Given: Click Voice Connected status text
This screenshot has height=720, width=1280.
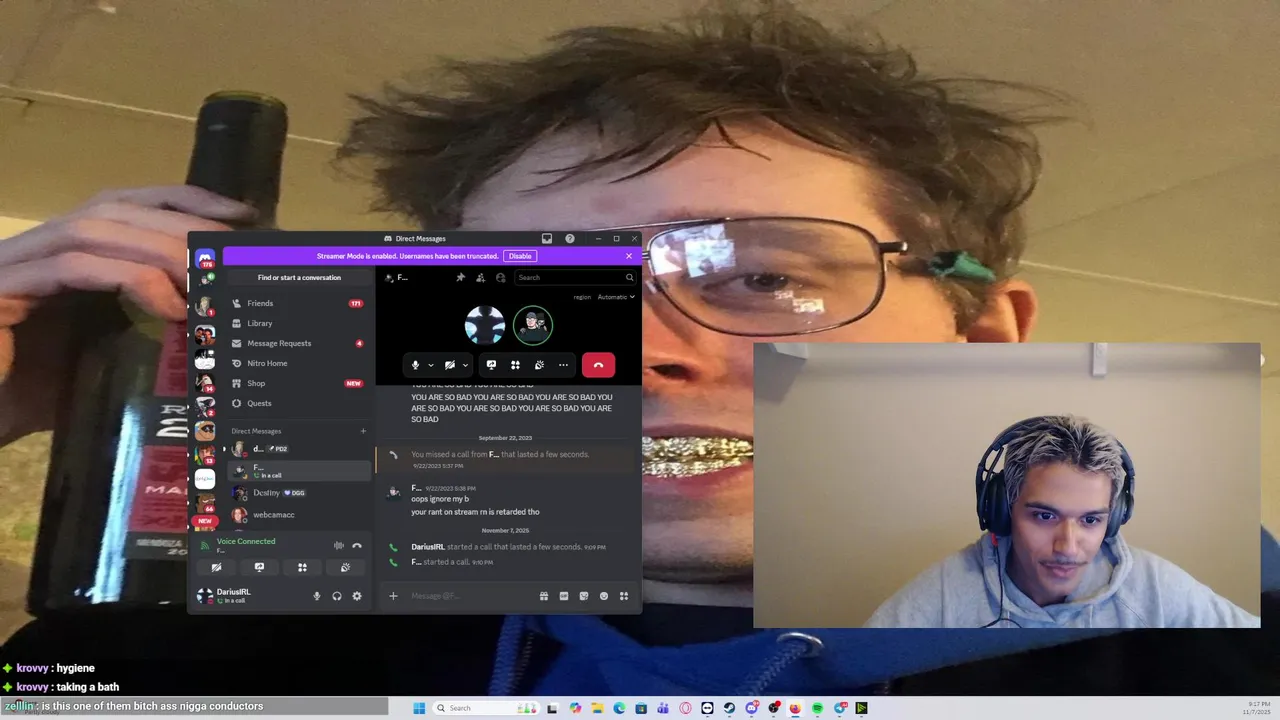Looking at the screenshot, I should coord(246,541).
